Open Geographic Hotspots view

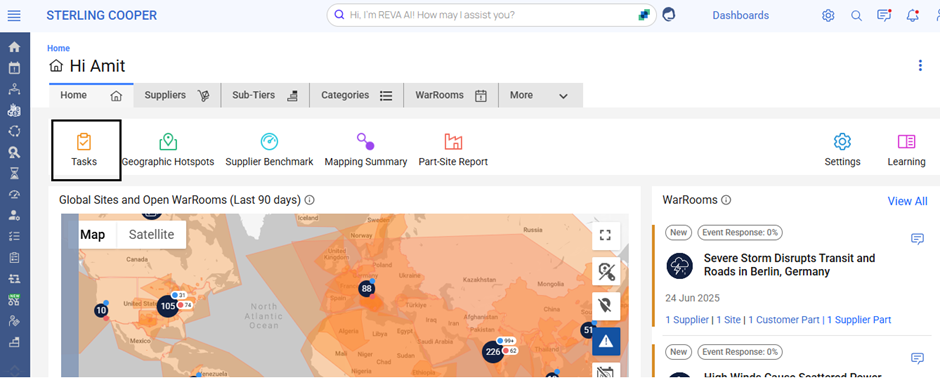(168, 142)
